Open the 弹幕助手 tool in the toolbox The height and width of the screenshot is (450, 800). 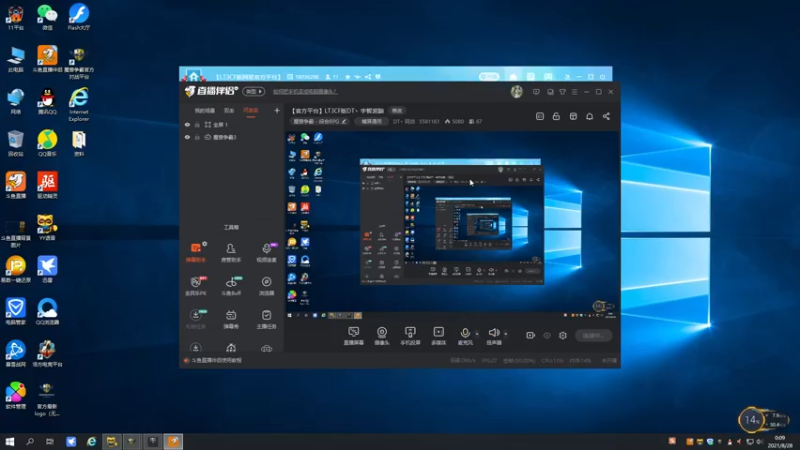(196, 253)
